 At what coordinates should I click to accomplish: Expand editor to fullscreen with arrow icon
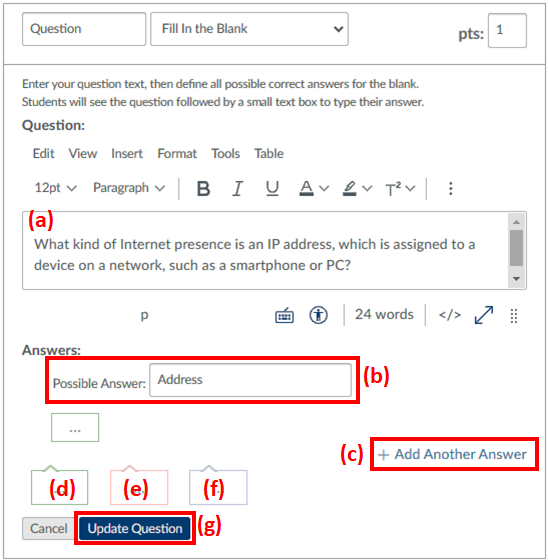484,315
